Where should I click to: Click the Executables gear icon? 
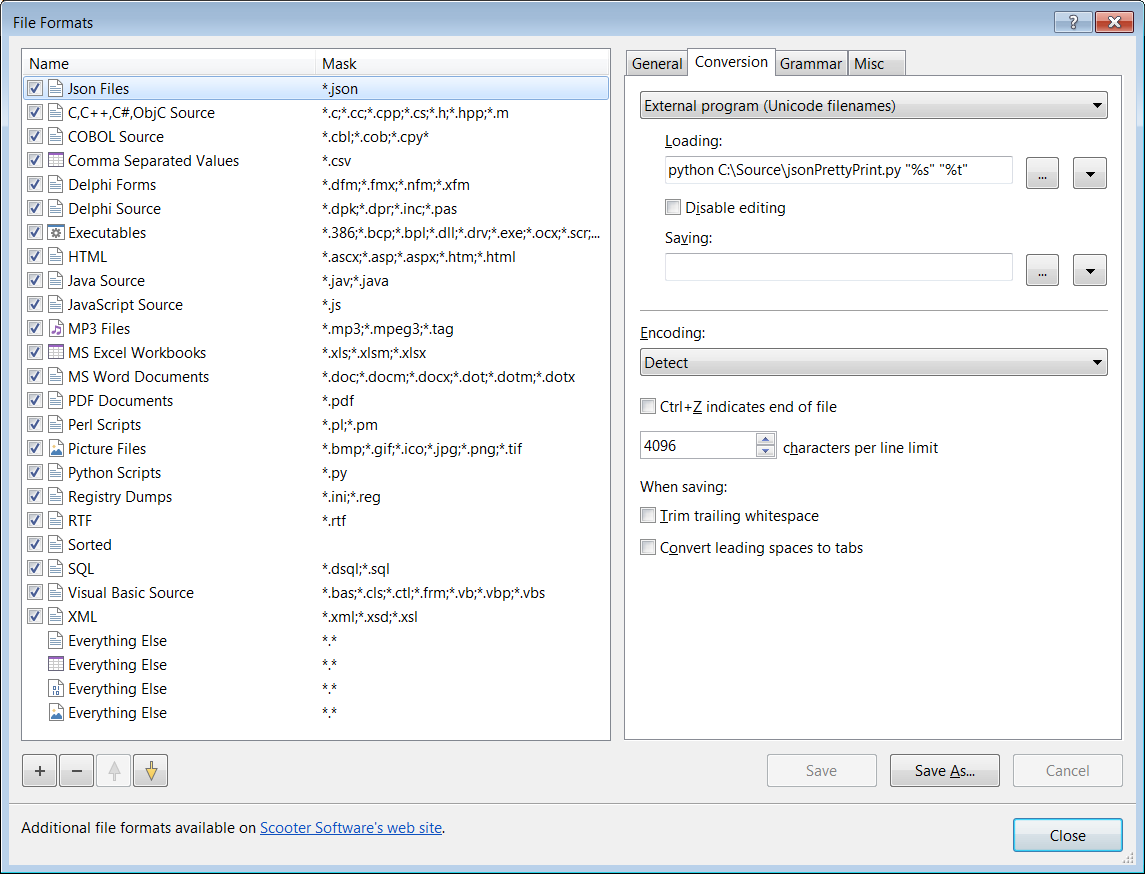[56, 233]
